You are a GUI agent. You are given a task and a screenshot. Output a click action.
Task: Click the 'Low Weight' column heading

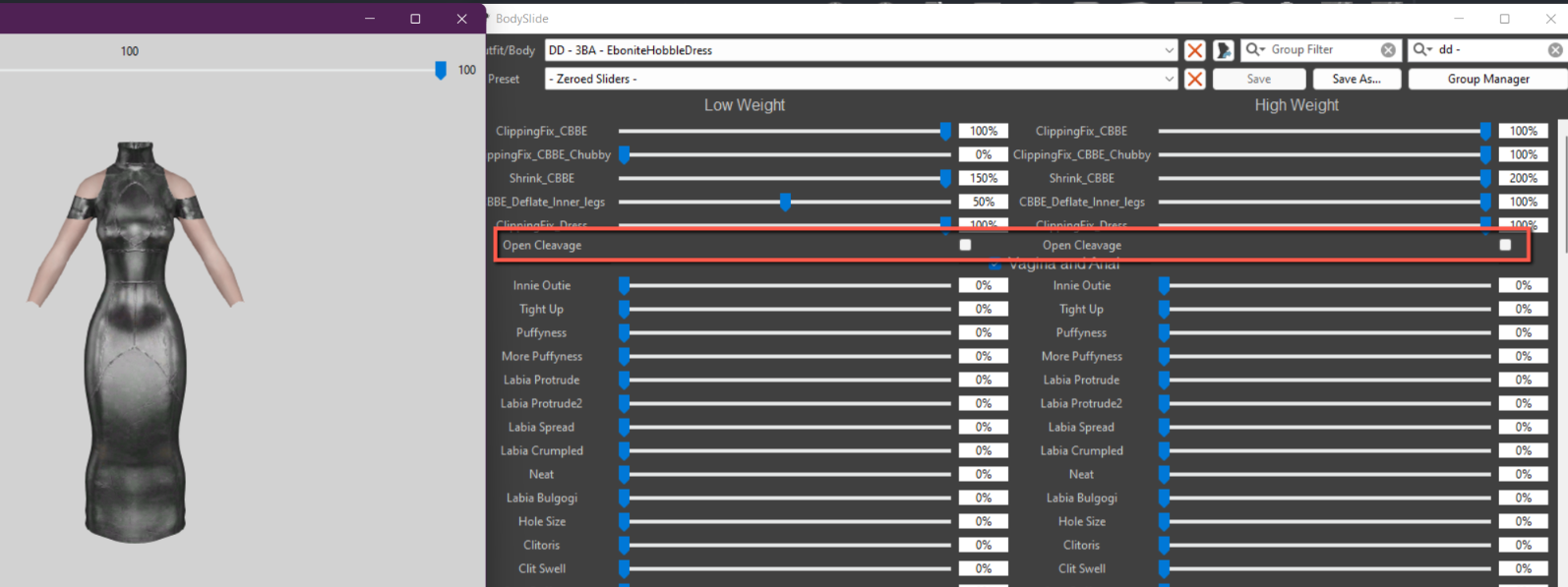pos(745,105)
